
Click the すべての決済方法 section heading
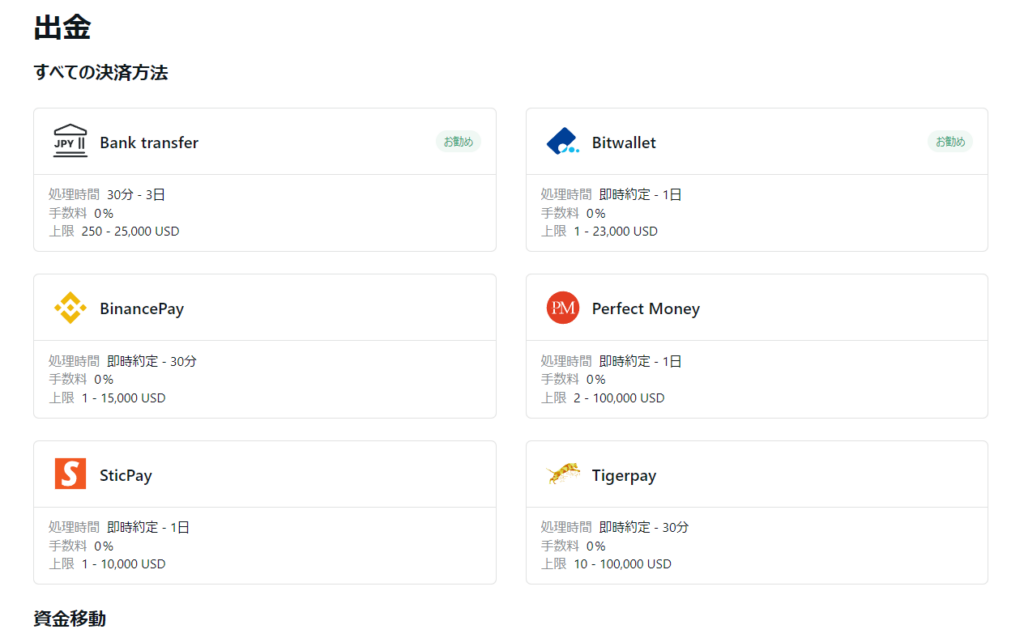click(x=101, y=72)
